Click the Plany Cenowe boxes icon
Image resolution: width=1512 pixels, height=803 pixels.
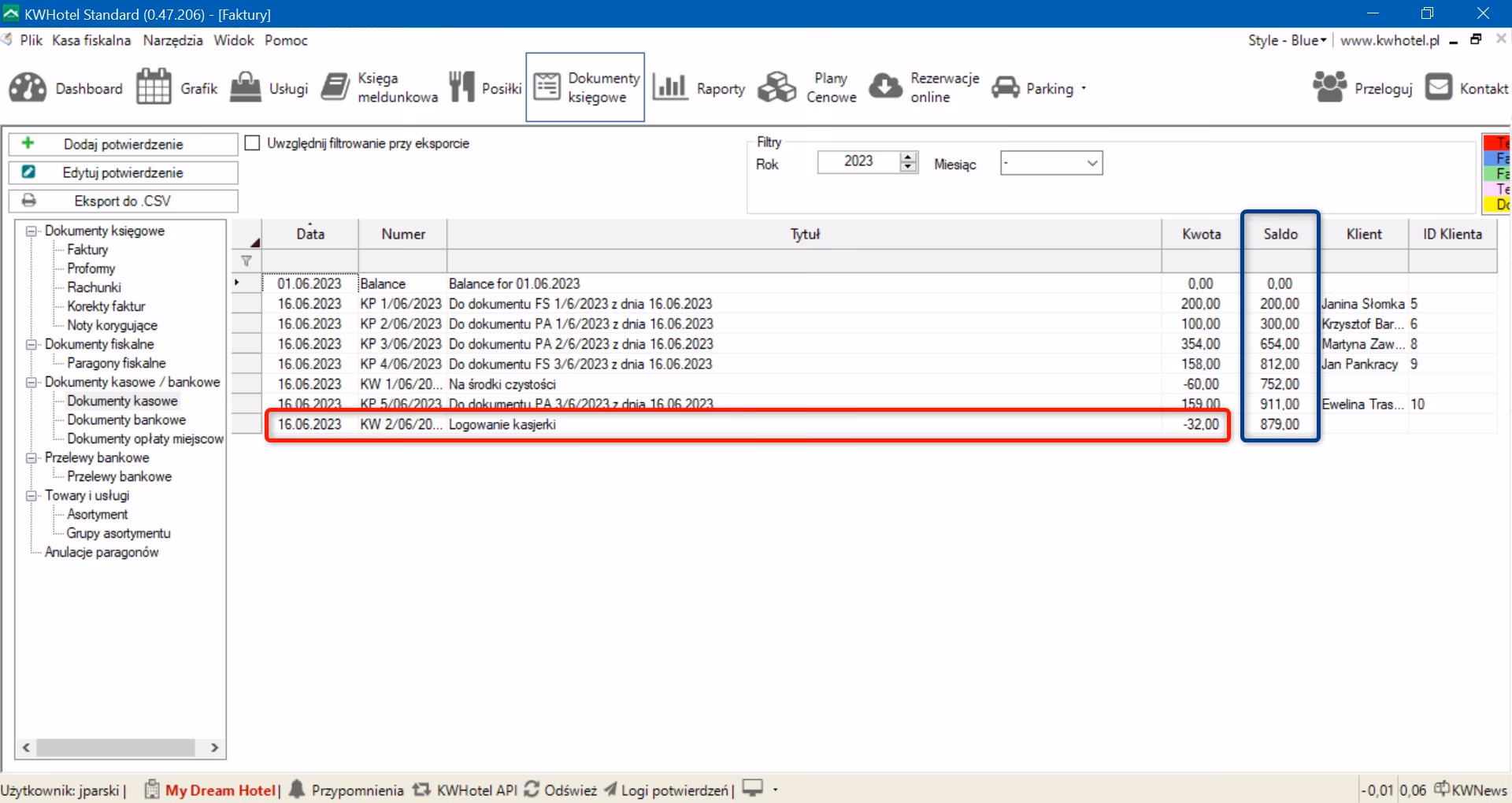777,87
